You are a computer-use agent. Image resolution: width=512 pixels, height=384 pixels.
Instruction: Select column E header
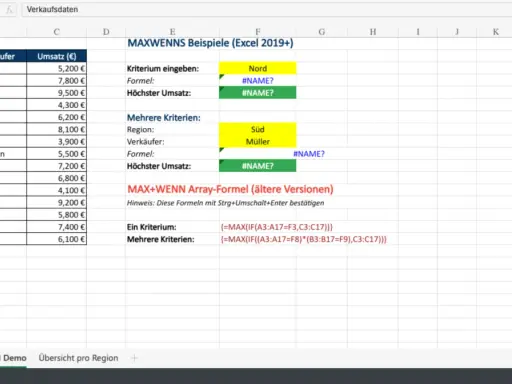click(172, 32)
